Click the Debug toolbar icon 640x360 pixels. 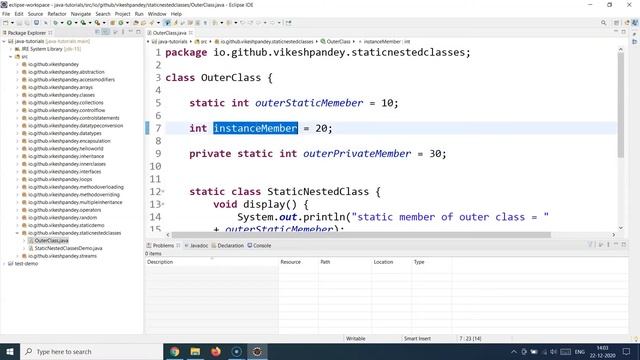click(55, 23)
